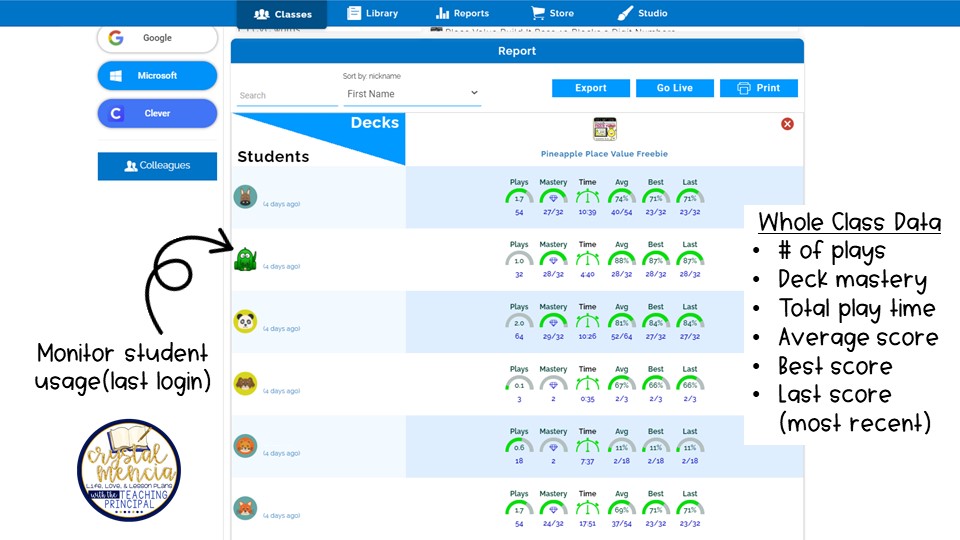Click the Pineapple Place Value deck thumbnail
Viewport: 960px width, 540px height.
pyautogui.click(x=604, y=130)
